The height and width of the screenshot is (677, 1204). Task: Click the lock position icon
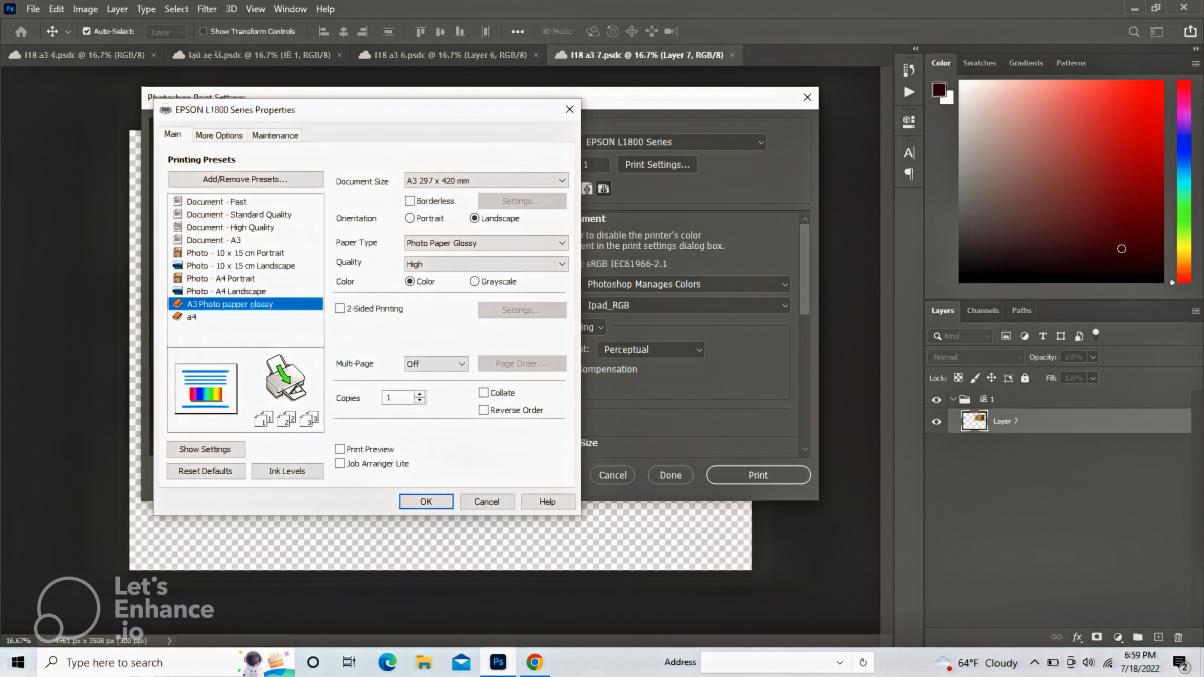point(991,378)
